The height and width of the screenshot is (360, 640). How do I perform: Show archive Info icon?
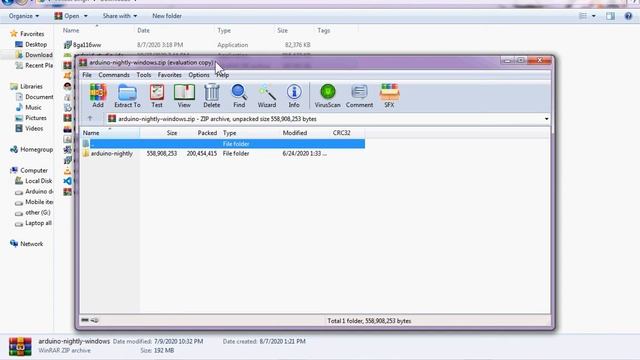click(x=294, y=96)
